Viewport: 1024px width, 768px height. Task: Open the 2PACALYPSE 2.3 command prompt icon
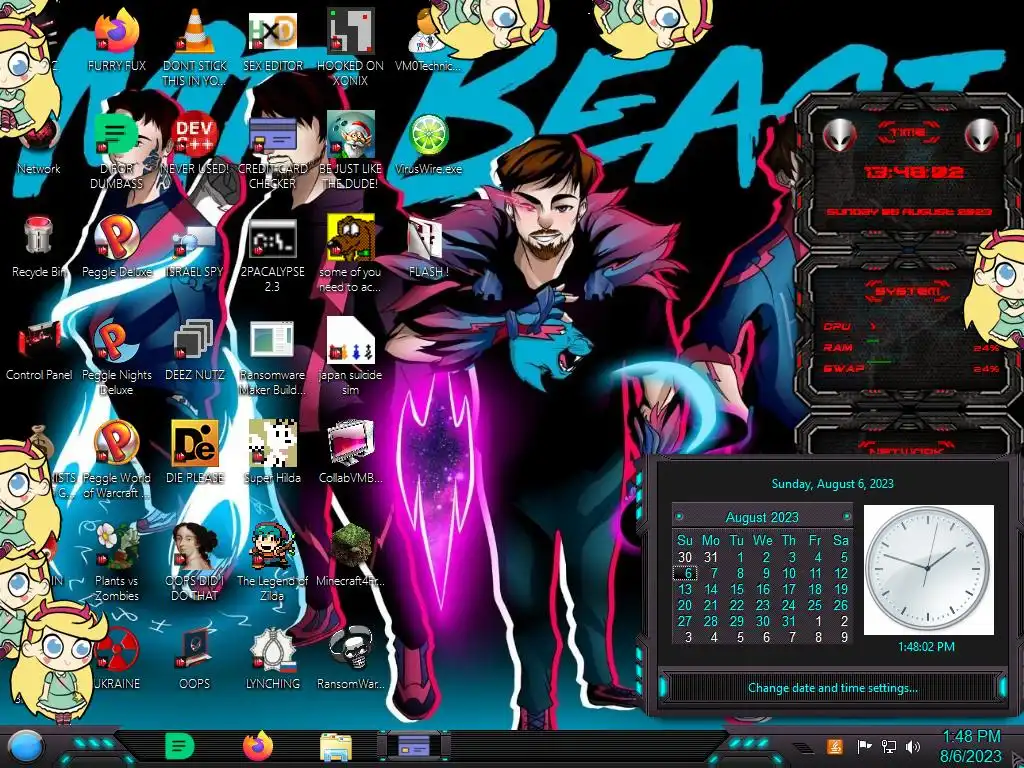click(x=272, y=238)
